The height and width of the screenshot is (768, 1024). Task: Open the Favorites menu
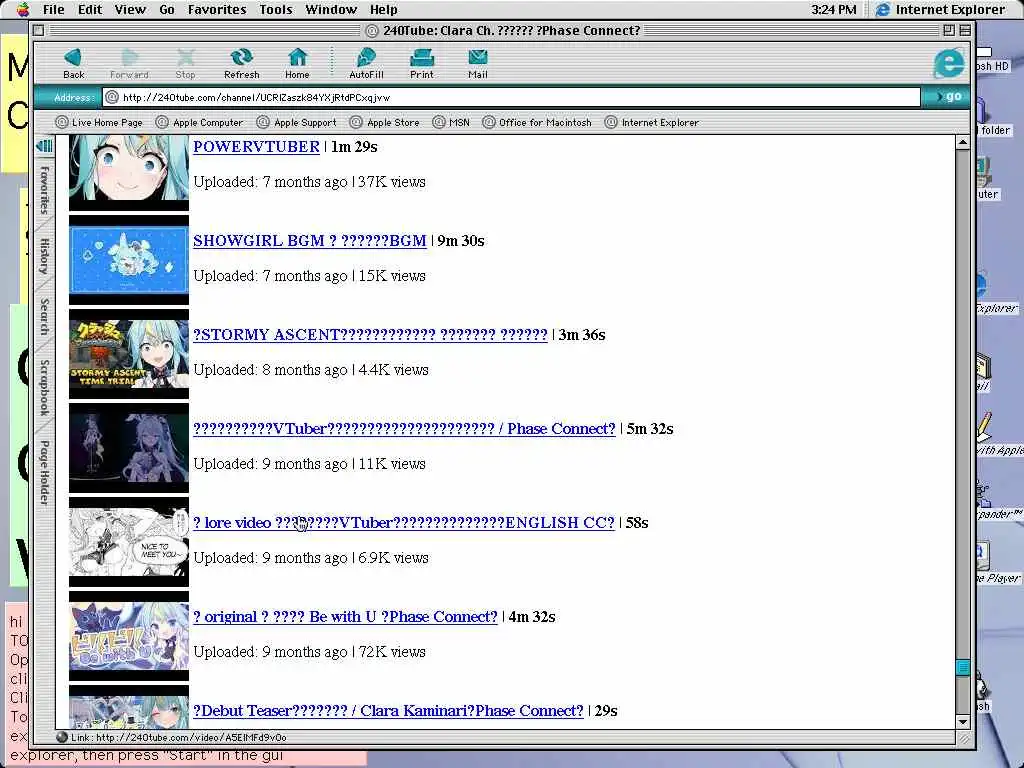[217, 9]
